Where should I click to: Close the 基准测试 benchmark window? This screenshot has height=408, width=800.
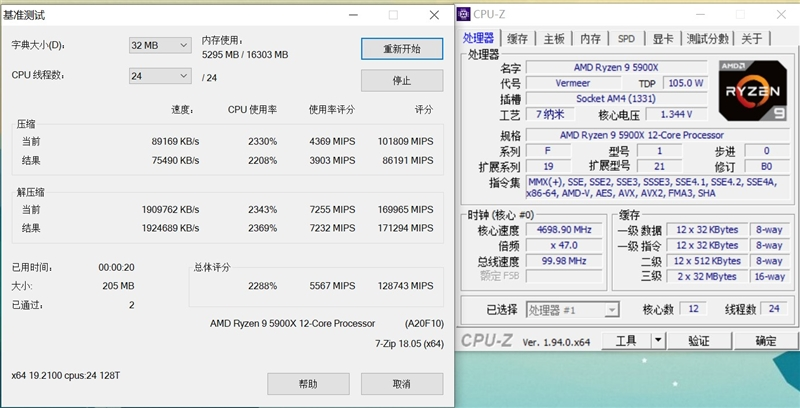434,15
